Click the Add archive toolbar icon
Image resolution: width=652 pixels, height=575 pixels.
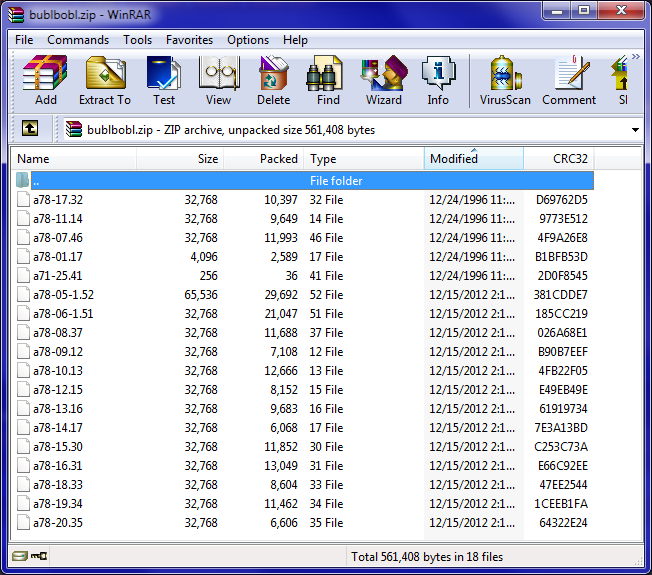click(x=45, y=80)
